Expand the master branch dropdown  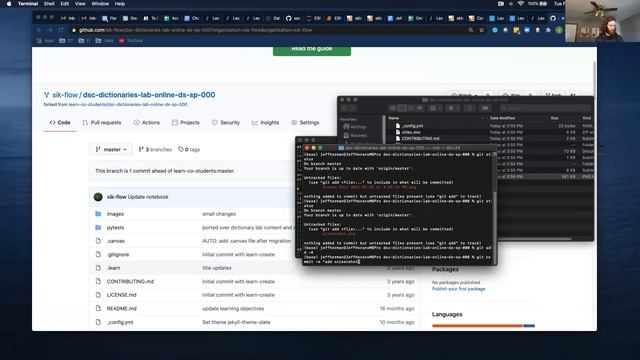click(111, 149)
